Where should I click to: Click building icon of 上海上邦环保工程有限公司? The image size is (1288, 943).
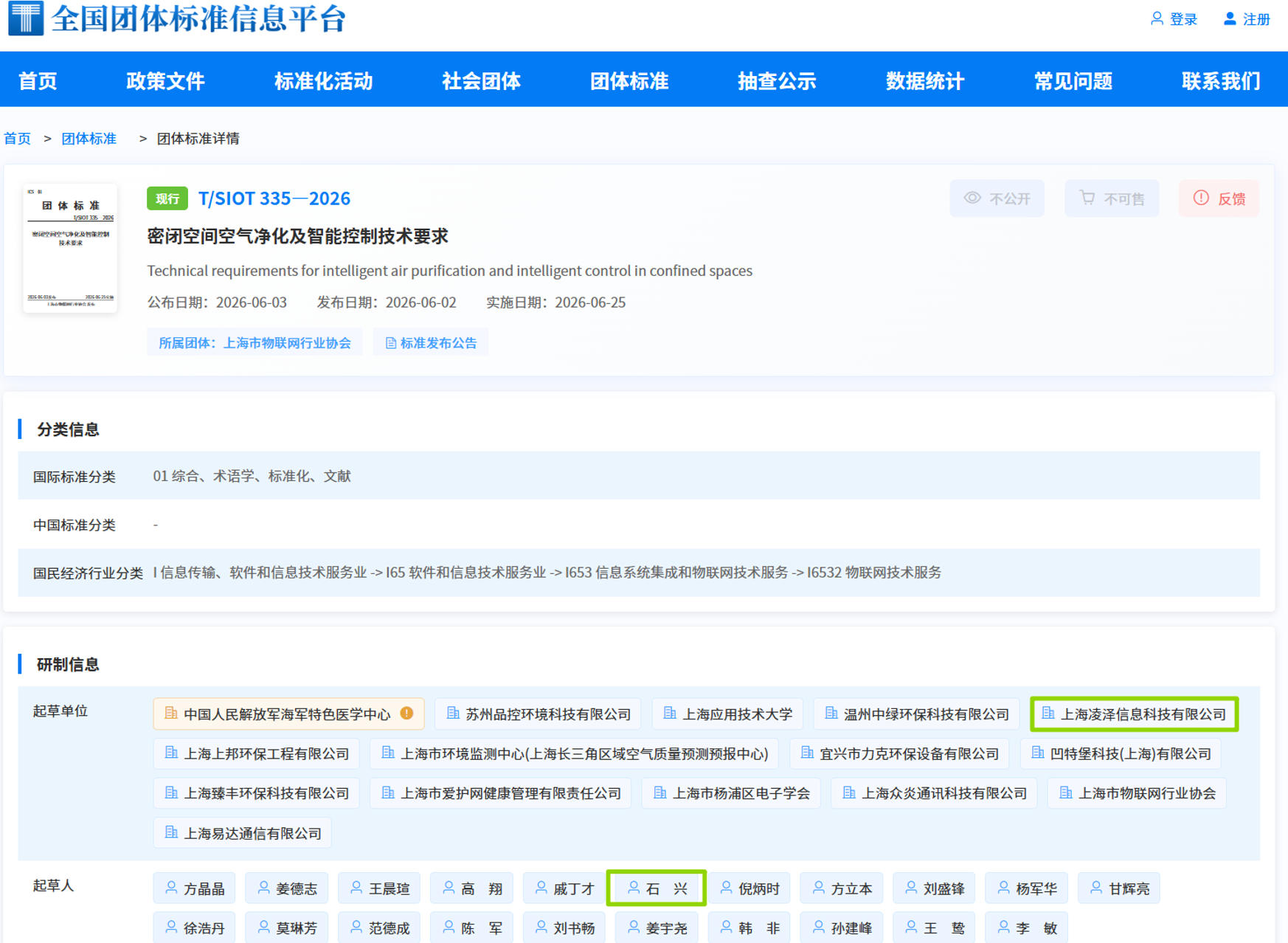pyautogui.click(x=171, y=753)
